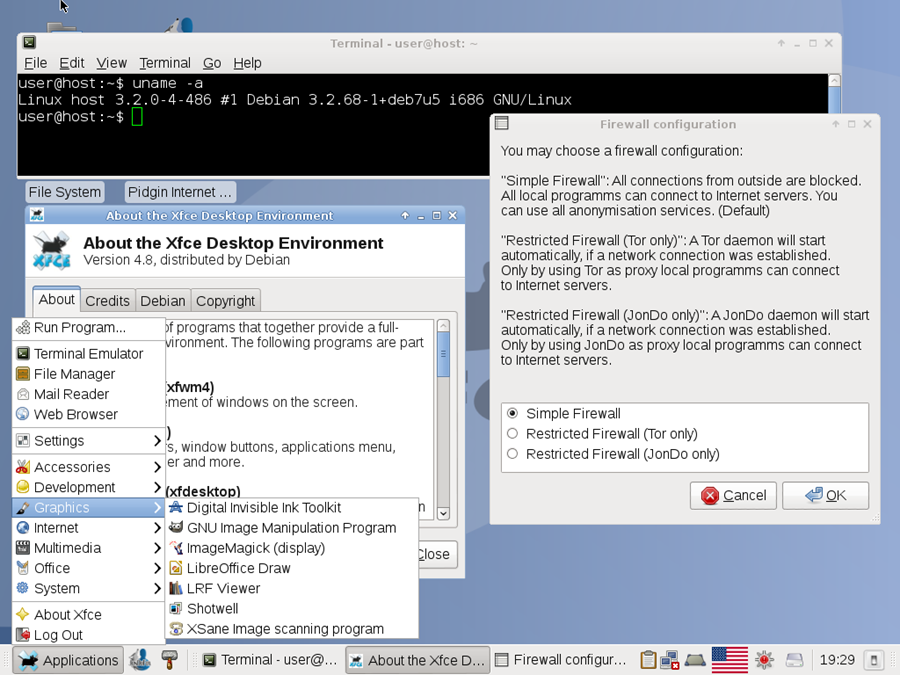Open Terminal's Edit menu
The height and width of the screenshot is (675, 900).
click(x=72, y=63)
